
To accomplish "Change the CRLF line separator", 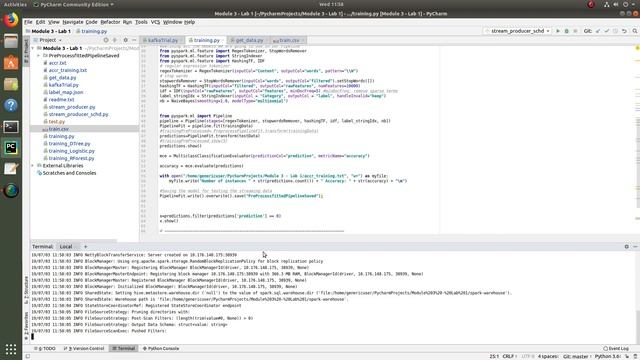I will click(509, 356).
